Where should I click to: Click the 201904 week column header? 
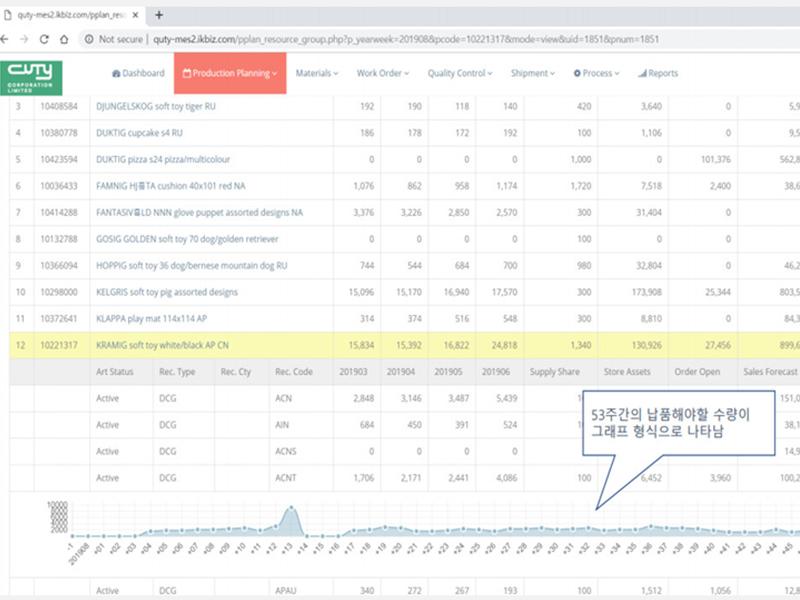pos(401,371)
